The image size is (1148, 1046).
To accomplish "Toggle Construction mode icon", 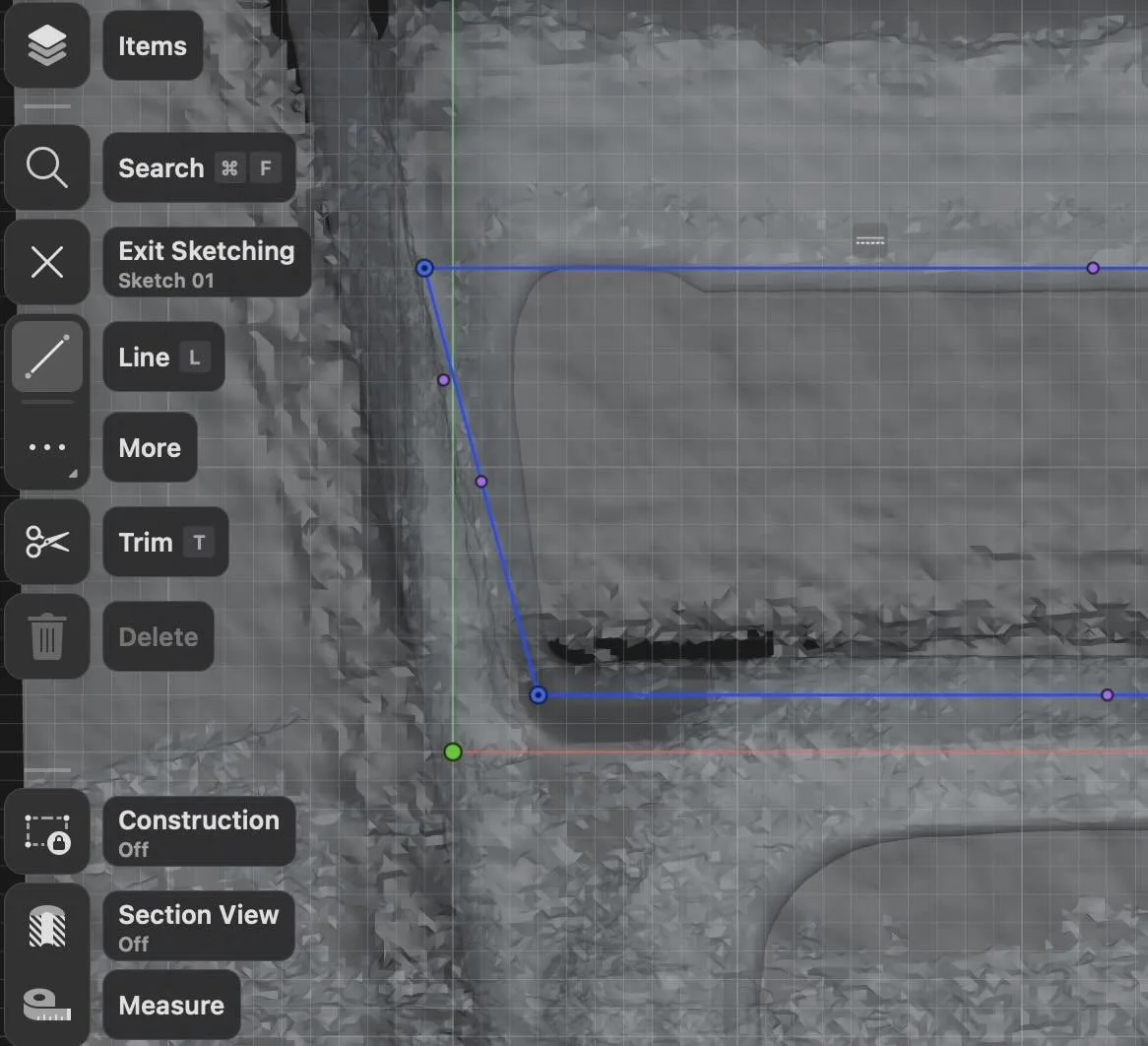I will (x=47, y=832).
